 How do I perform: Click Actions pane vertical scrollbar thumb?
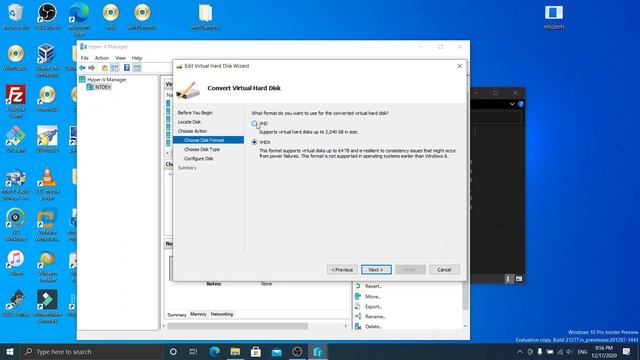tap(465, 297)
